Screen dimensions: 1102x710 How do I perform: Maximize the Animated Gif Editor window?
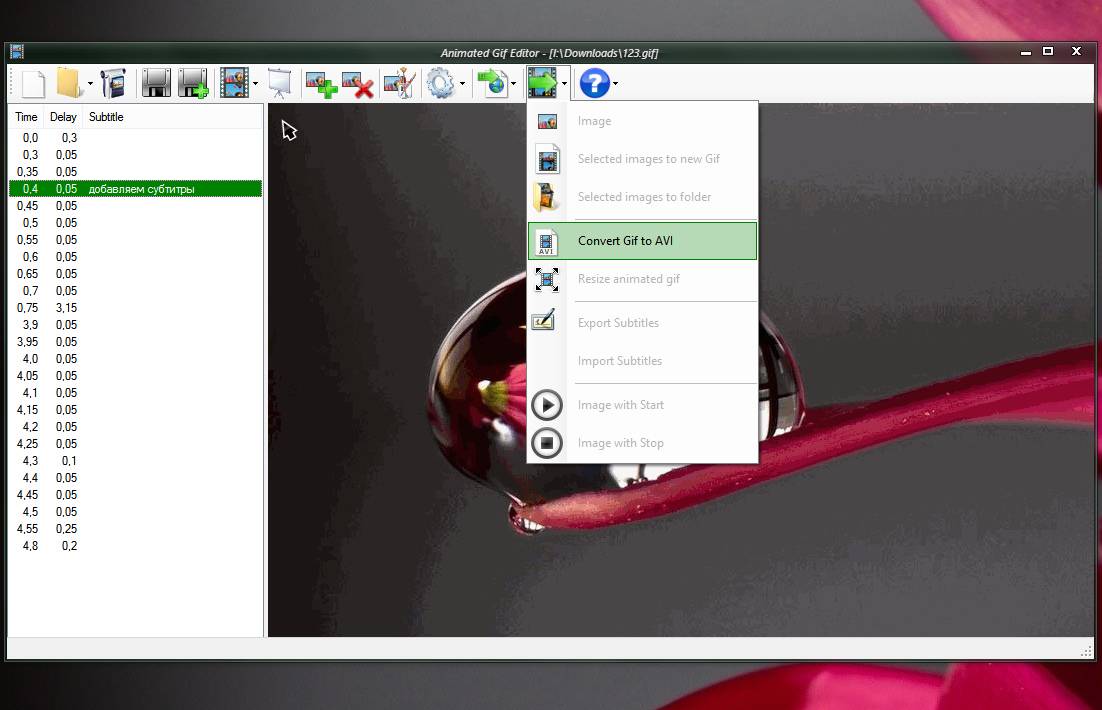[x=1048, y=51]
